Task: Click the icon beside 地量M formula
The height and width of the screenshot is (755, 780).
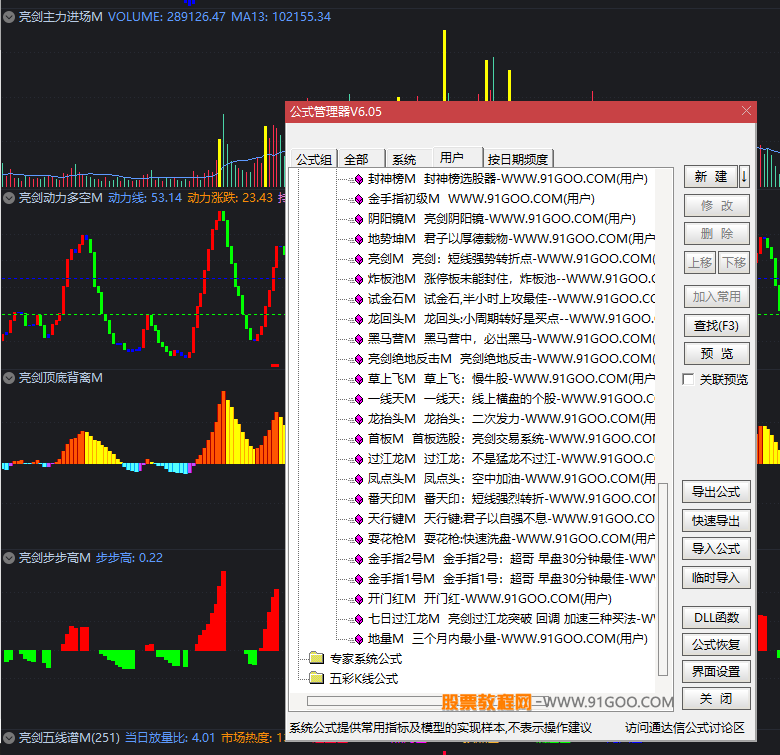Action: point(358,639)
